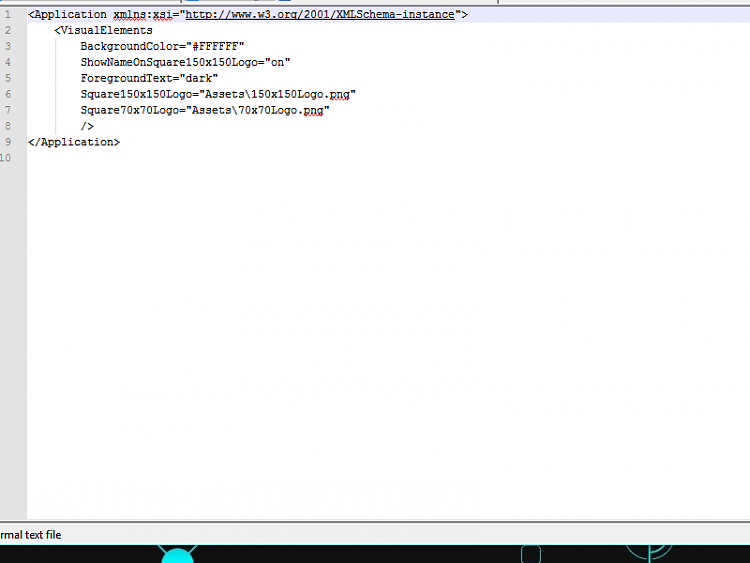
Task: Click line number 2 in the margin
Action: (8, 30)
